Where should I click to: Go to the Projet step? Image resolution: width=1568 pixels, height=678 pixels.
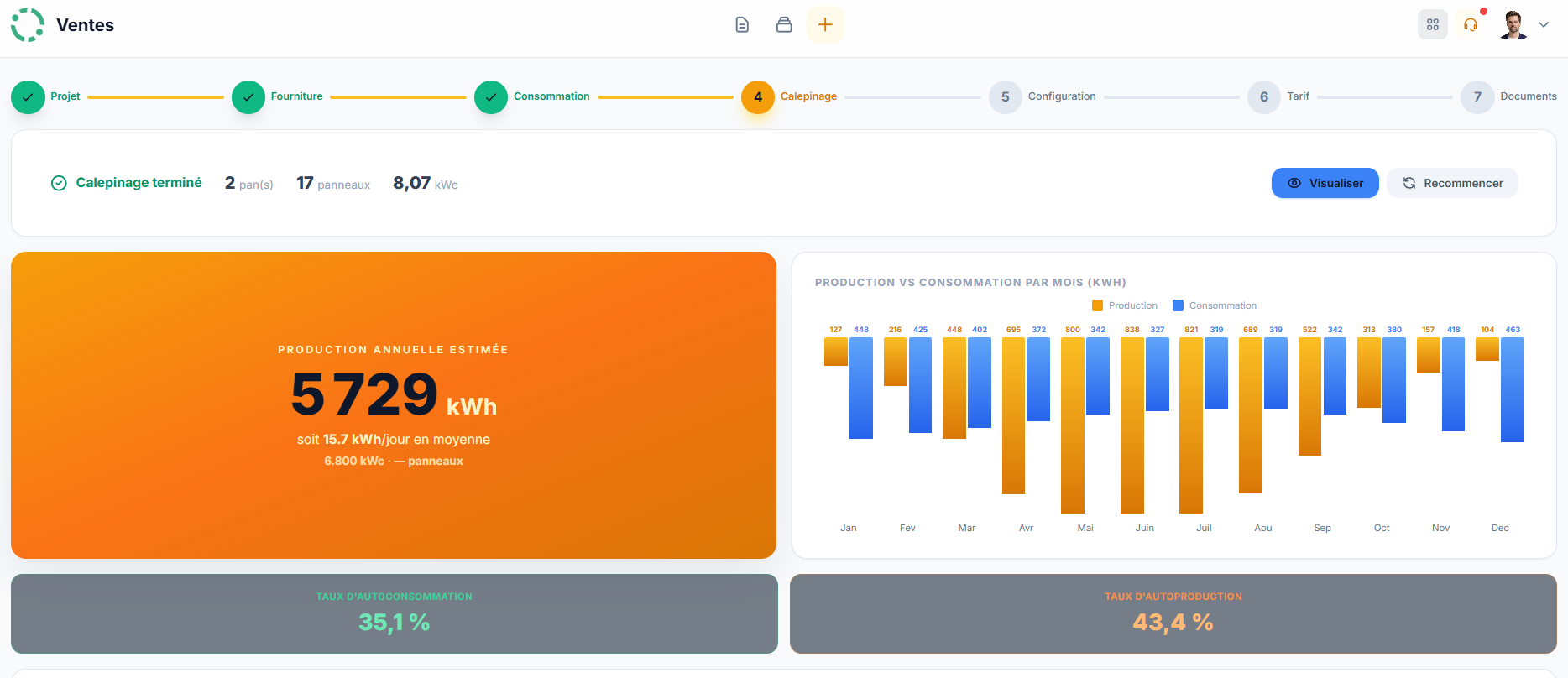coord(29,97)
